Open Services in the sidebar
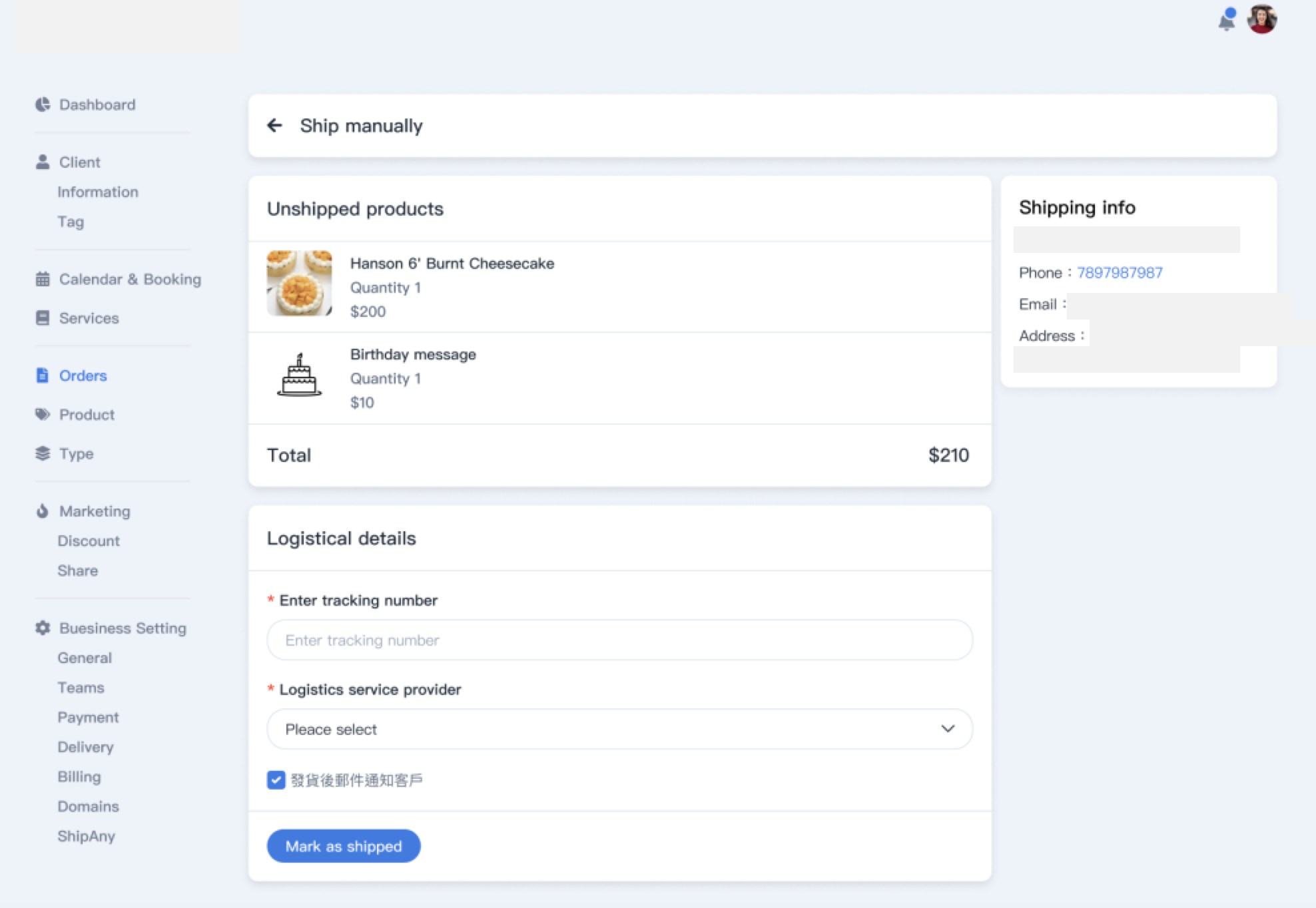Viewport: 1316px width, 908px height. click(89, 318)
